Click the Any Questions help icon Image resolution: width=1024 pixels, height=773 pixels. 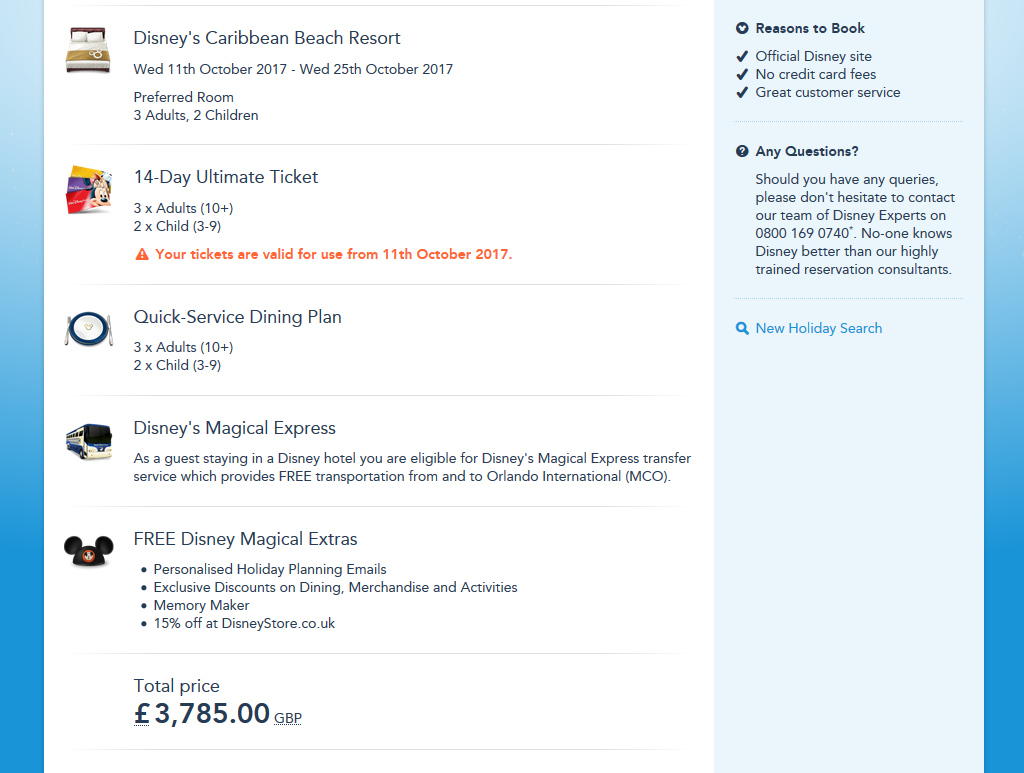pos(742,152)
